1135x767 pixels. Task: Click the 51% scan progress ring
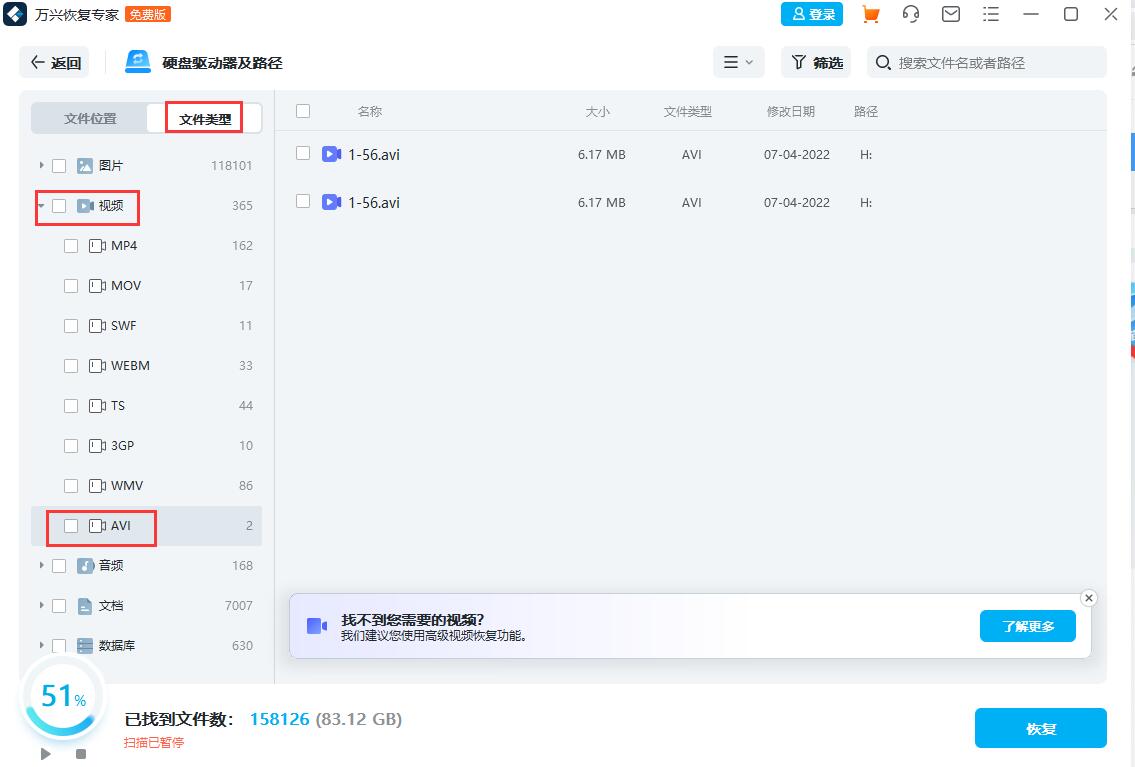click(64, 697)
